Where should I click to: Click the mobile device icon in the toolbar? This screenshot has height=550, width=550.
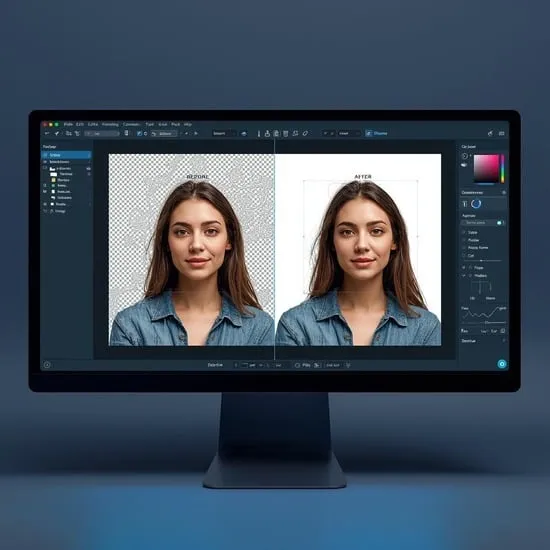pos(127,133)
